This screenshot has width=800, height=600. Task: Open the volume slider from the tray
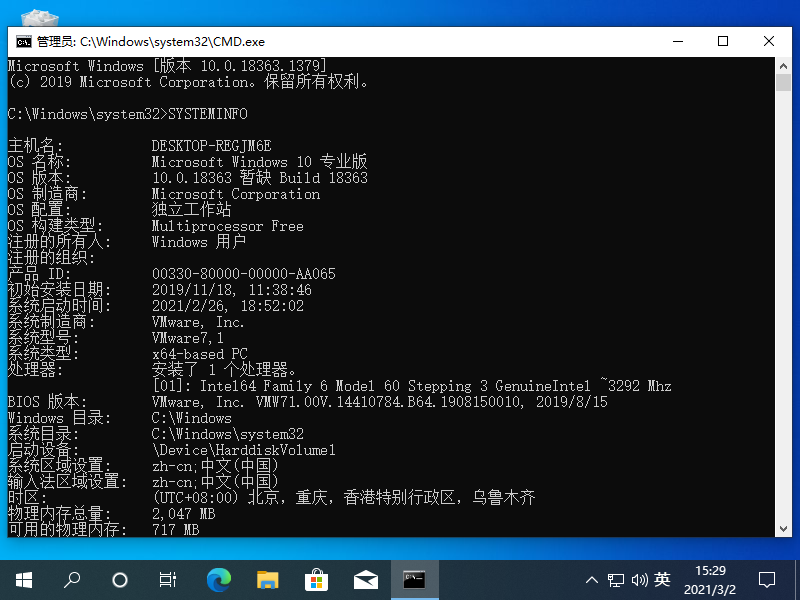[x=640, y=579]
